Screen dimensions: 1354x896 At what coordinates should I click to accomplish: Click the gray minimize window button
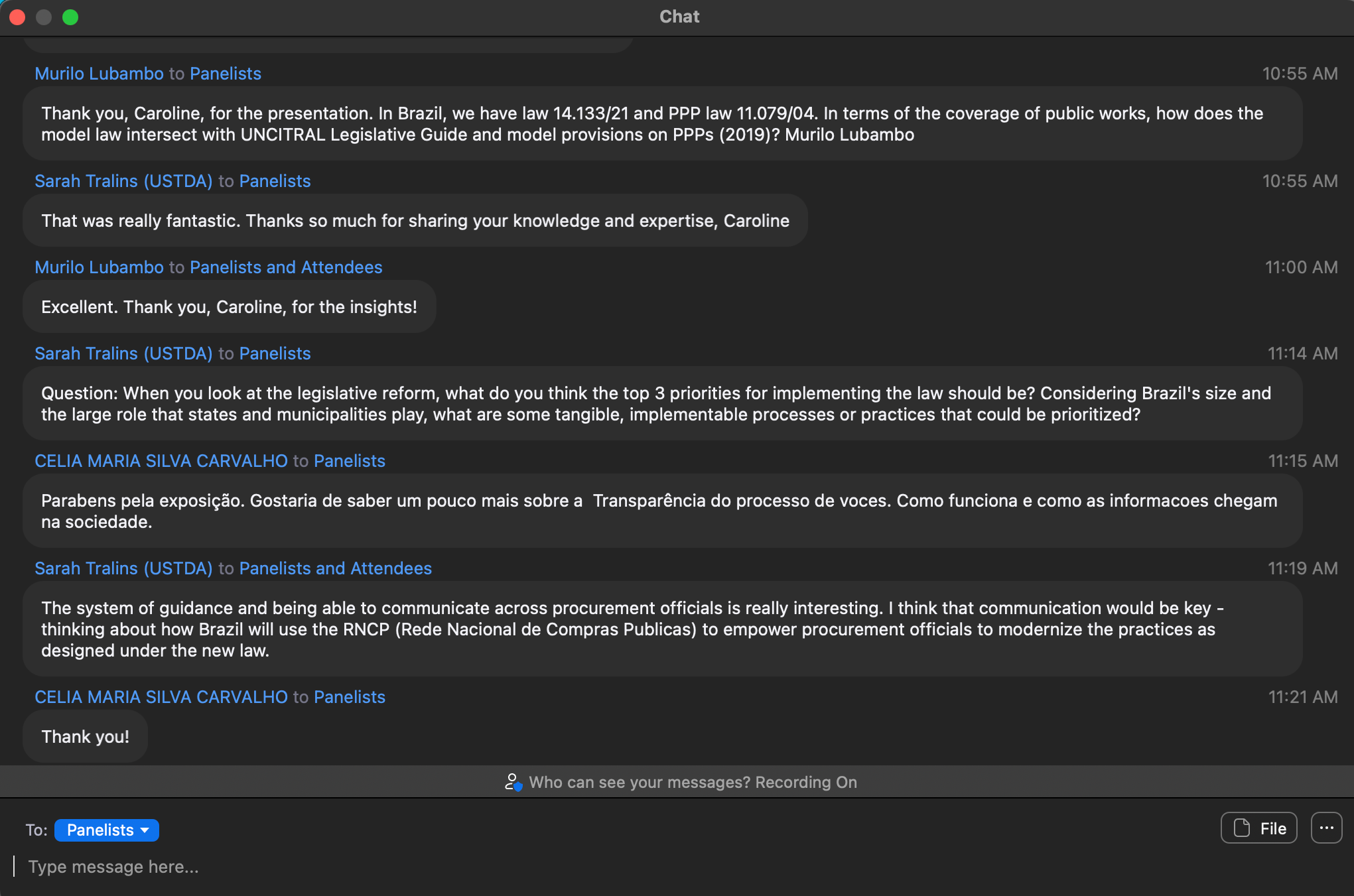(44, 17)
